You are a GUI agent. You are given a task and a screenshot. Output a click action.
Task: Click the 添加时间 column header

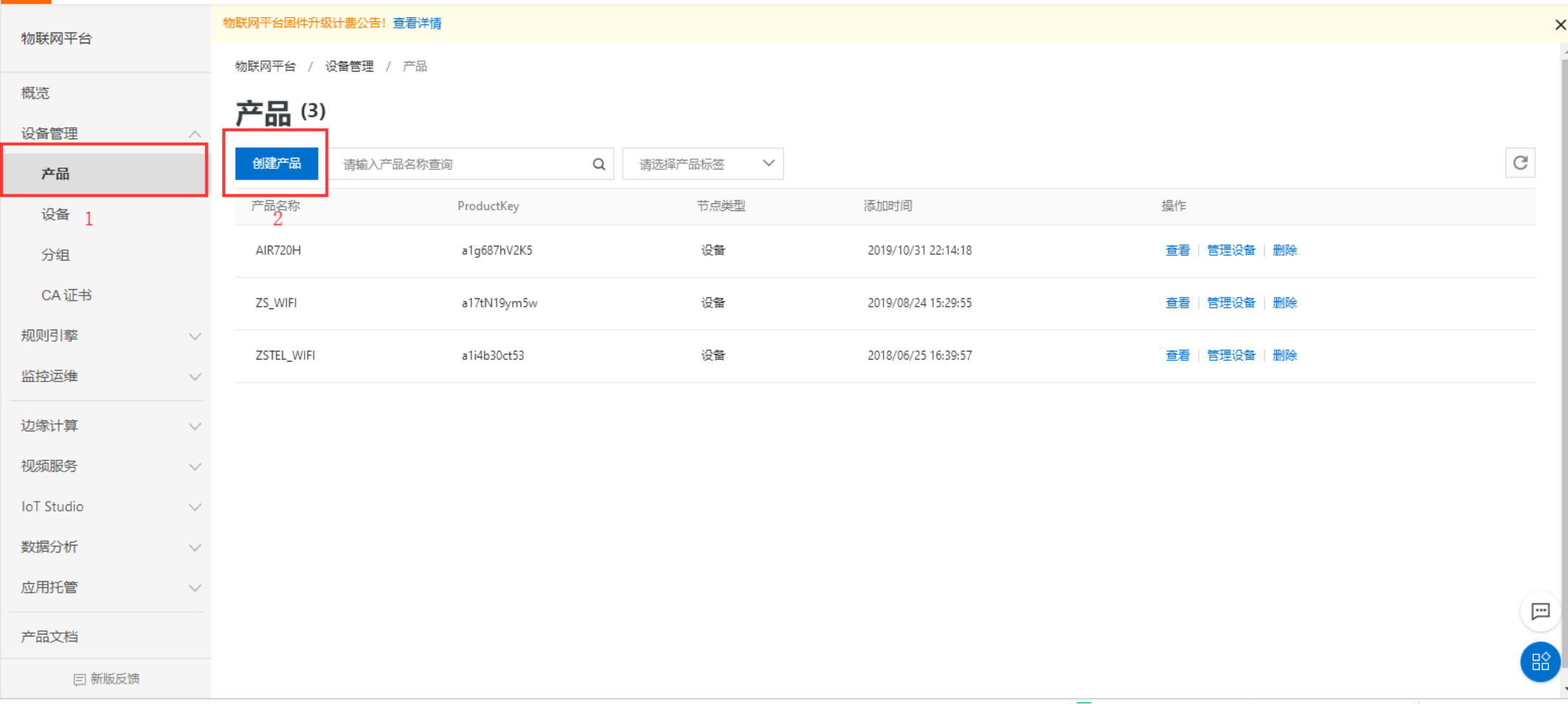pyautogui.click(x=888, y=206)
